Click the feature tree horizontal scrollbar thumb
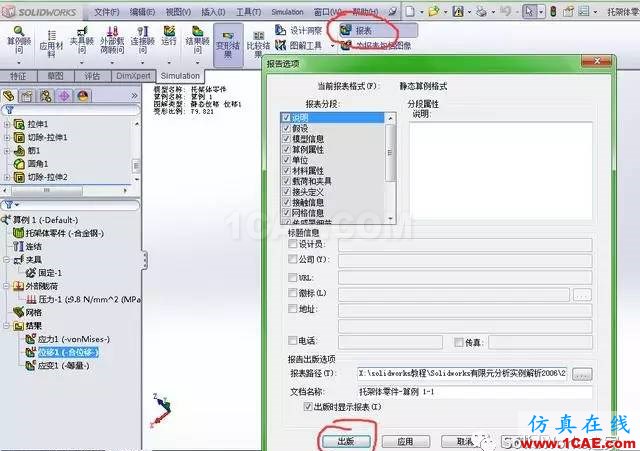This screenshot has height=451, width=640. pyautogui.click(x=47, y=191)
